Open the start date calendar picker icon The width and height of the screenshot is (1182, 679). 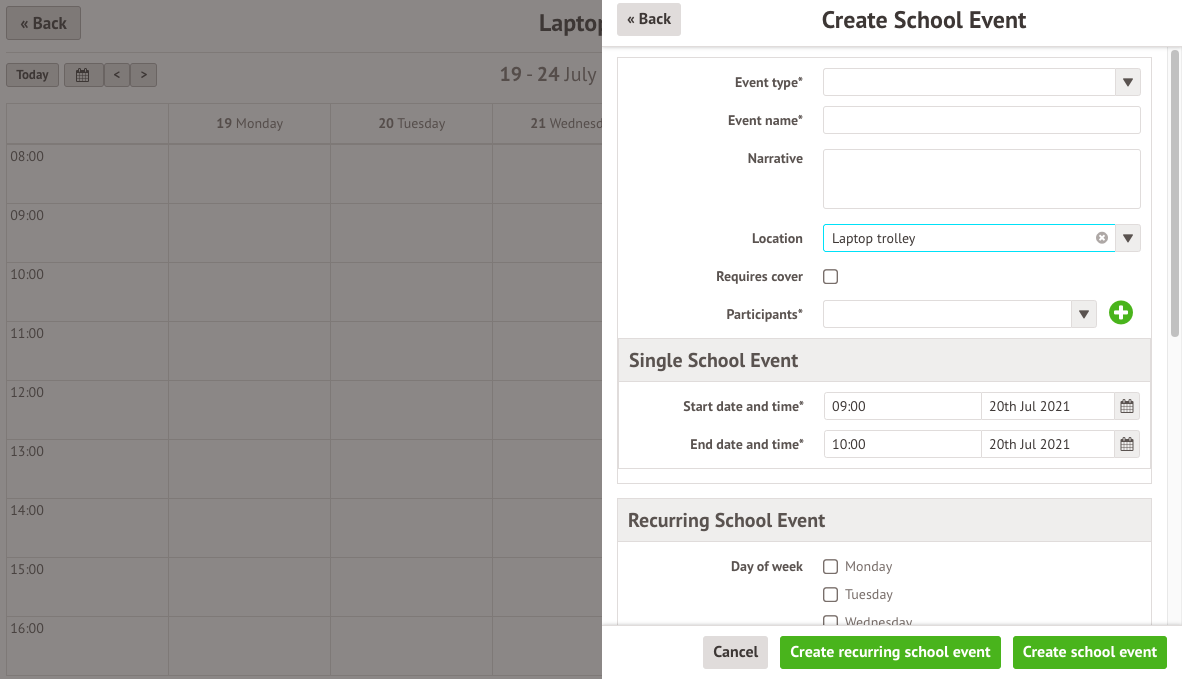[x=1127, y=406]
